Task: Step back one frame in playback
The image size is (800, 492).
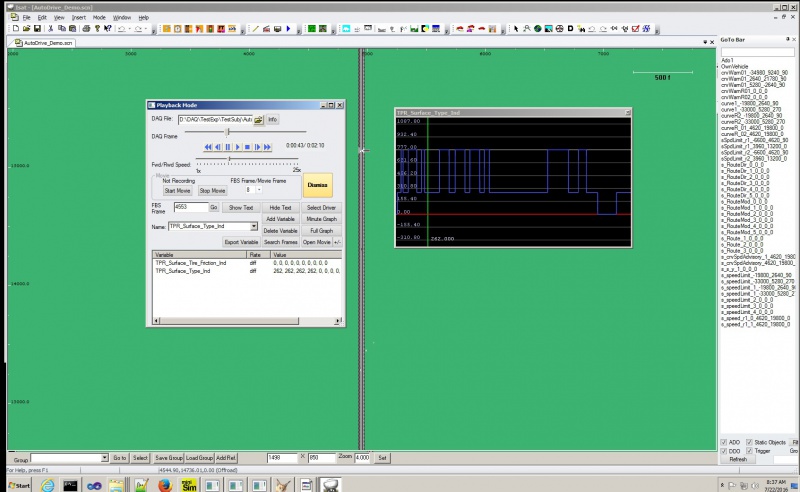Action: 218,147
